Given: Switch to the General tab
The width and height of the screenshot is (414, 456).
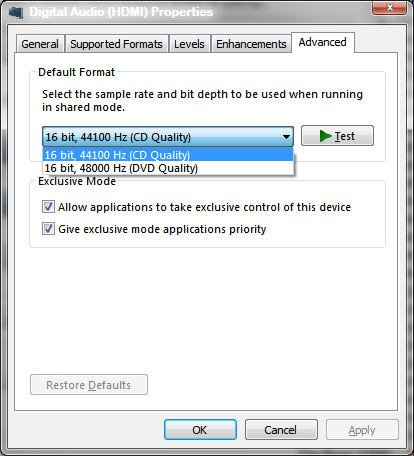Looking at the screenshot, I should [x=40, y=44].
